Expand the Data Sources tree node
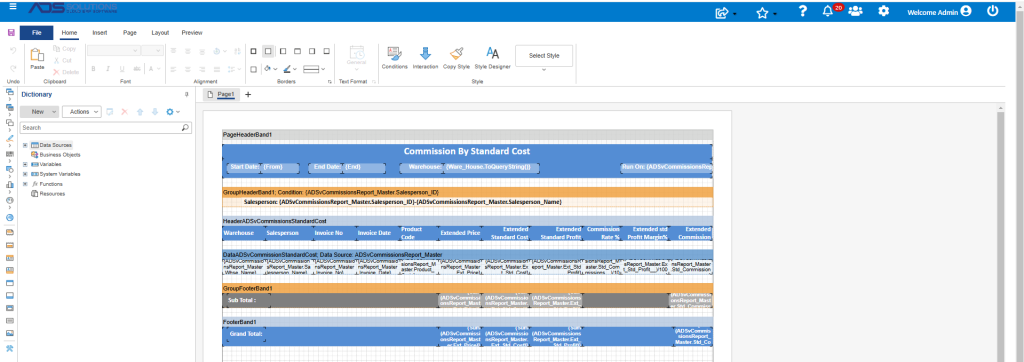The height and width of the screenshot is (362, 1024). pyautogui.click(x=25, y=145)
